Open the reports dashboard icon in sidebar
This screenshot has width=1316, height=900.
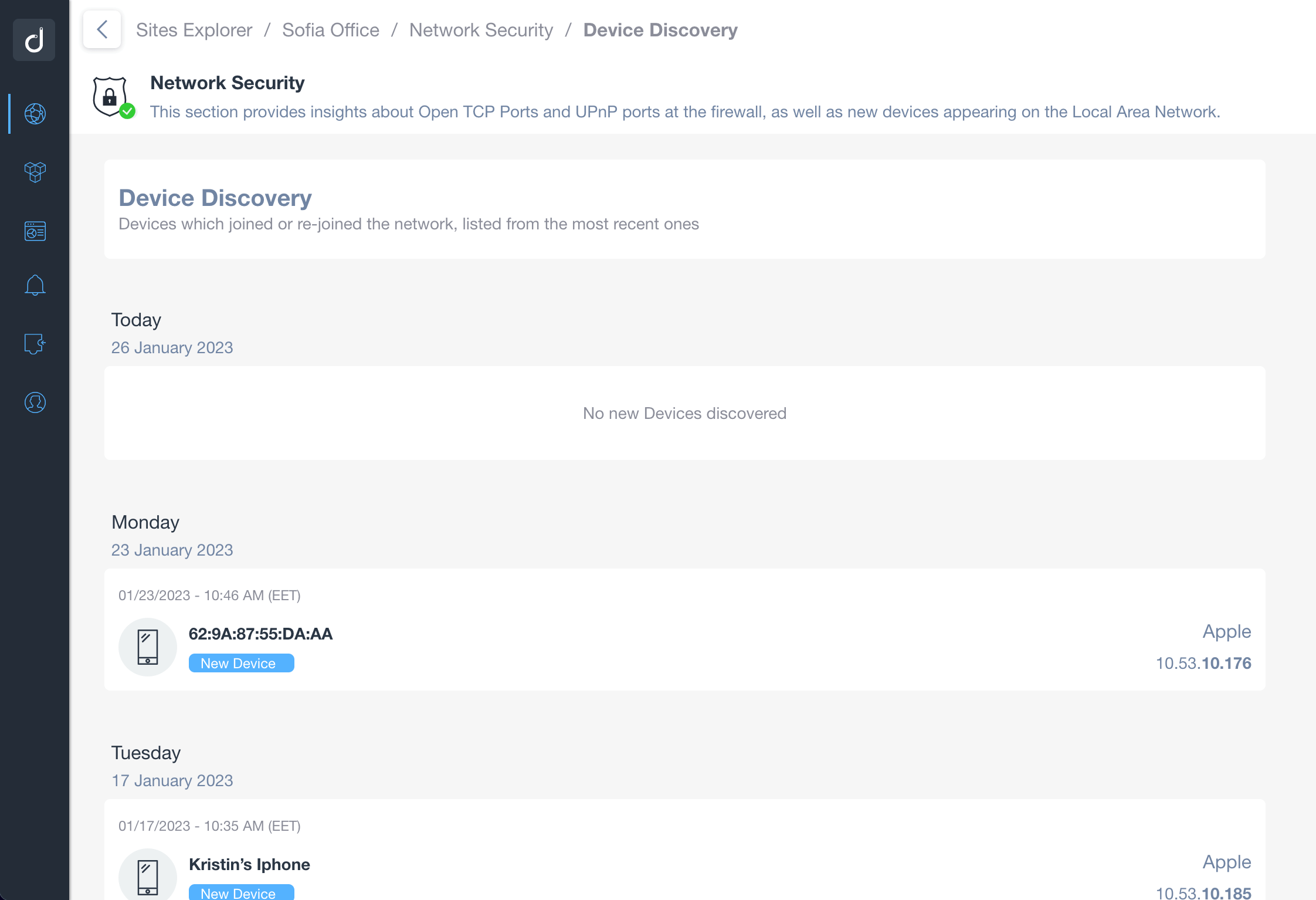click(x=35, y=231)
